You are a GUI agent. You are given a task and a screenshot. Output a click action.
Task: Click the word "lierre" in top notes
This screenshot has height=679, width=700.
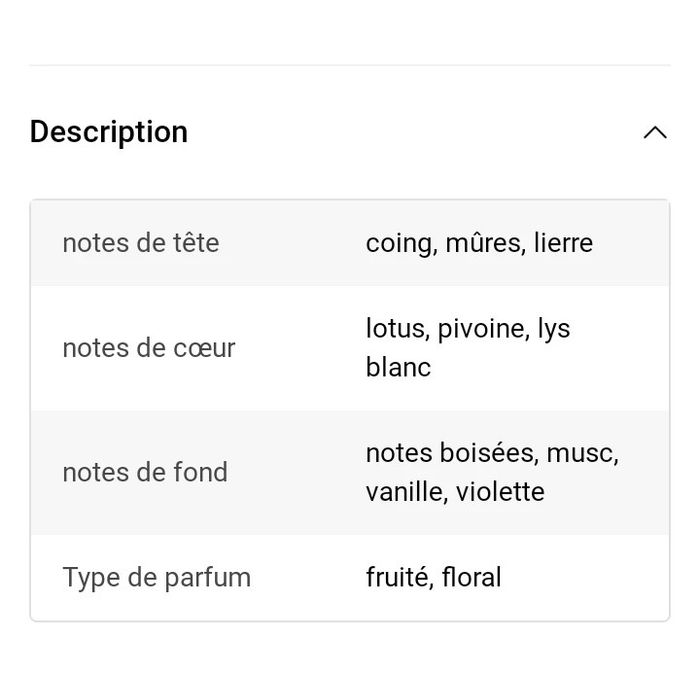pyautogui.click(x=563, y=243)
